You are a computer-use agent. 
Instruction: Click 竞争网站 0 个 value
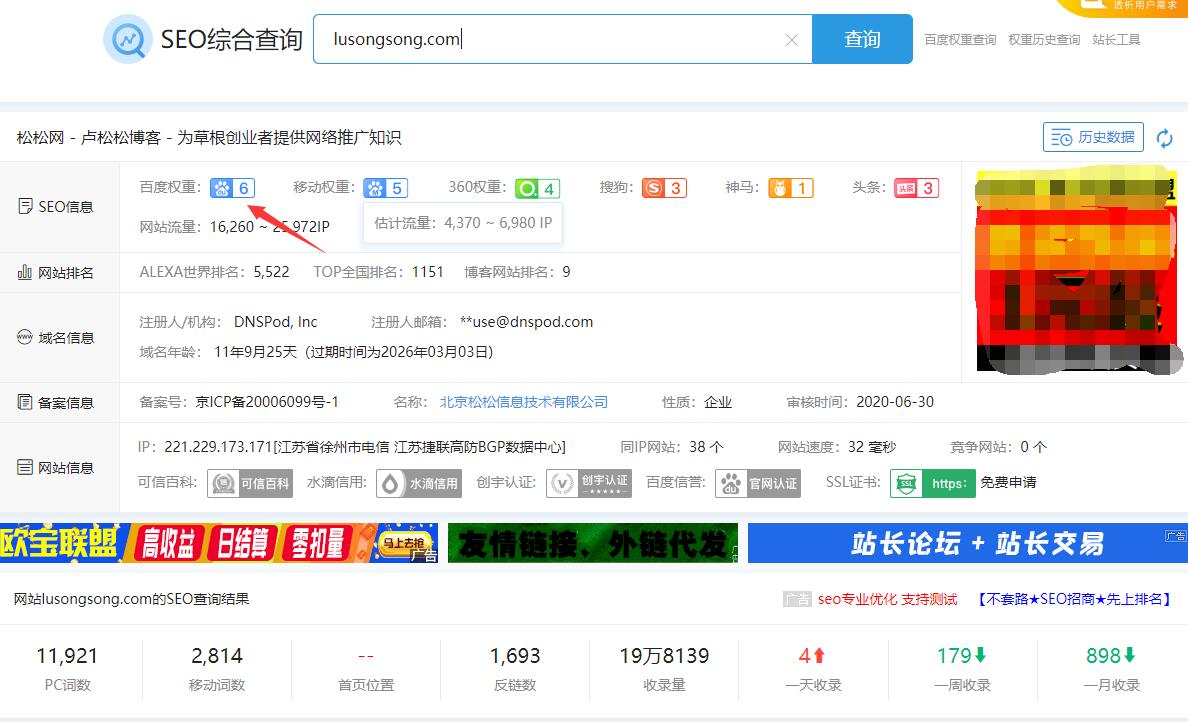pos(1033,447)
